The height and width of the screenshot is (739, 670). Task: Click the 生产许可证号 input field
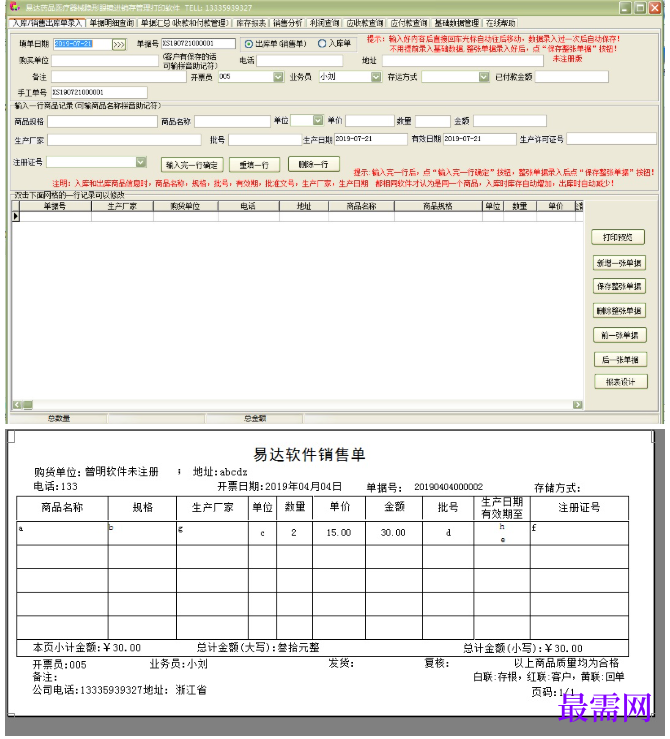[x=611, y=139]
